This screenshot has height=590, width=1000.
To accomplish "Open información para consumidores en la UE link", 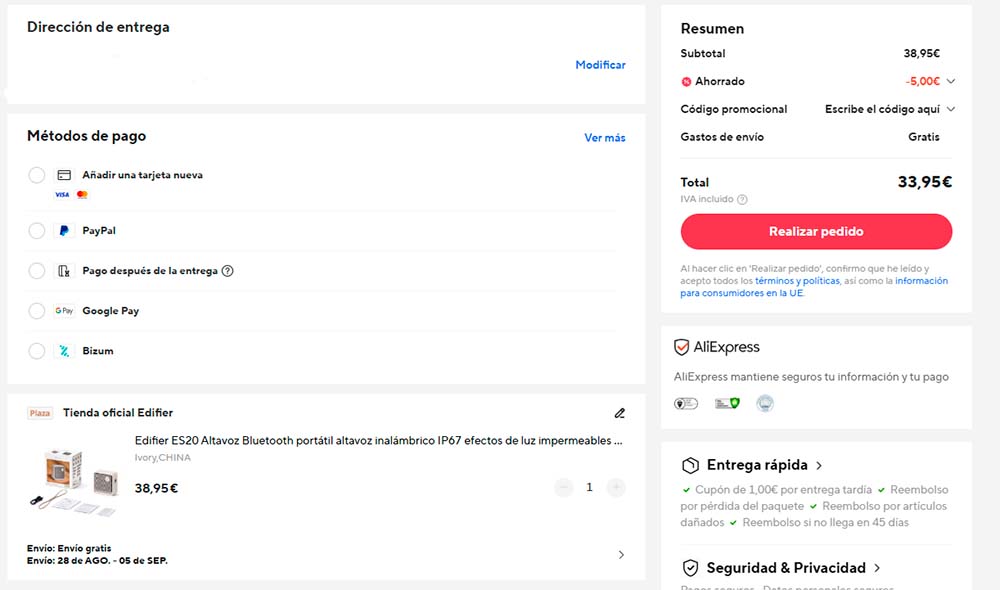I will pos(814,287).
